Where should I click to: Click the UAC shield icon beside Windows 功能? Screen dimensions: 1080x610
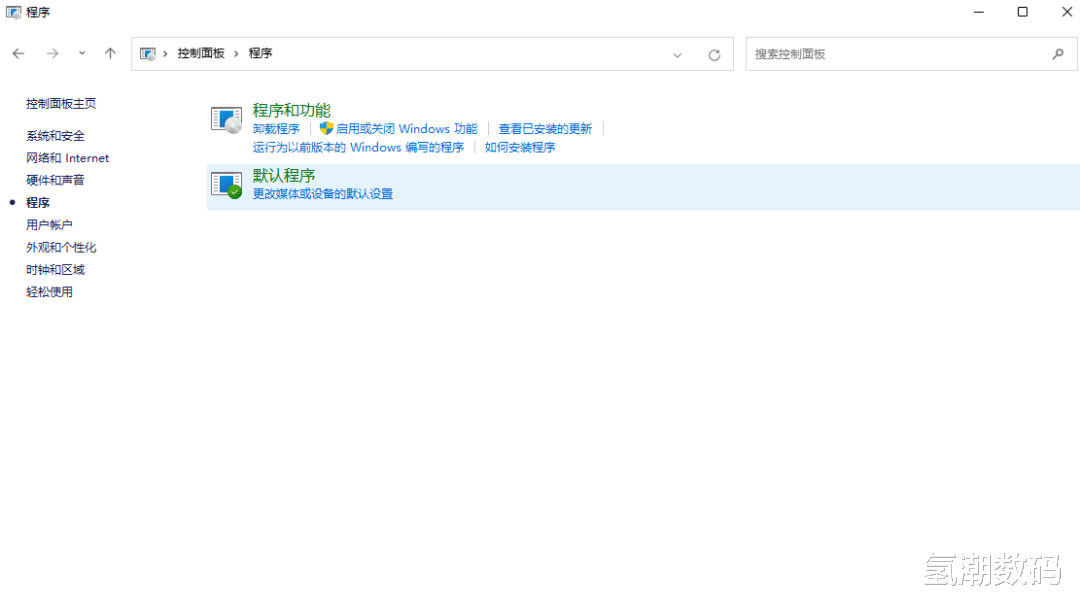coord(325,128)
